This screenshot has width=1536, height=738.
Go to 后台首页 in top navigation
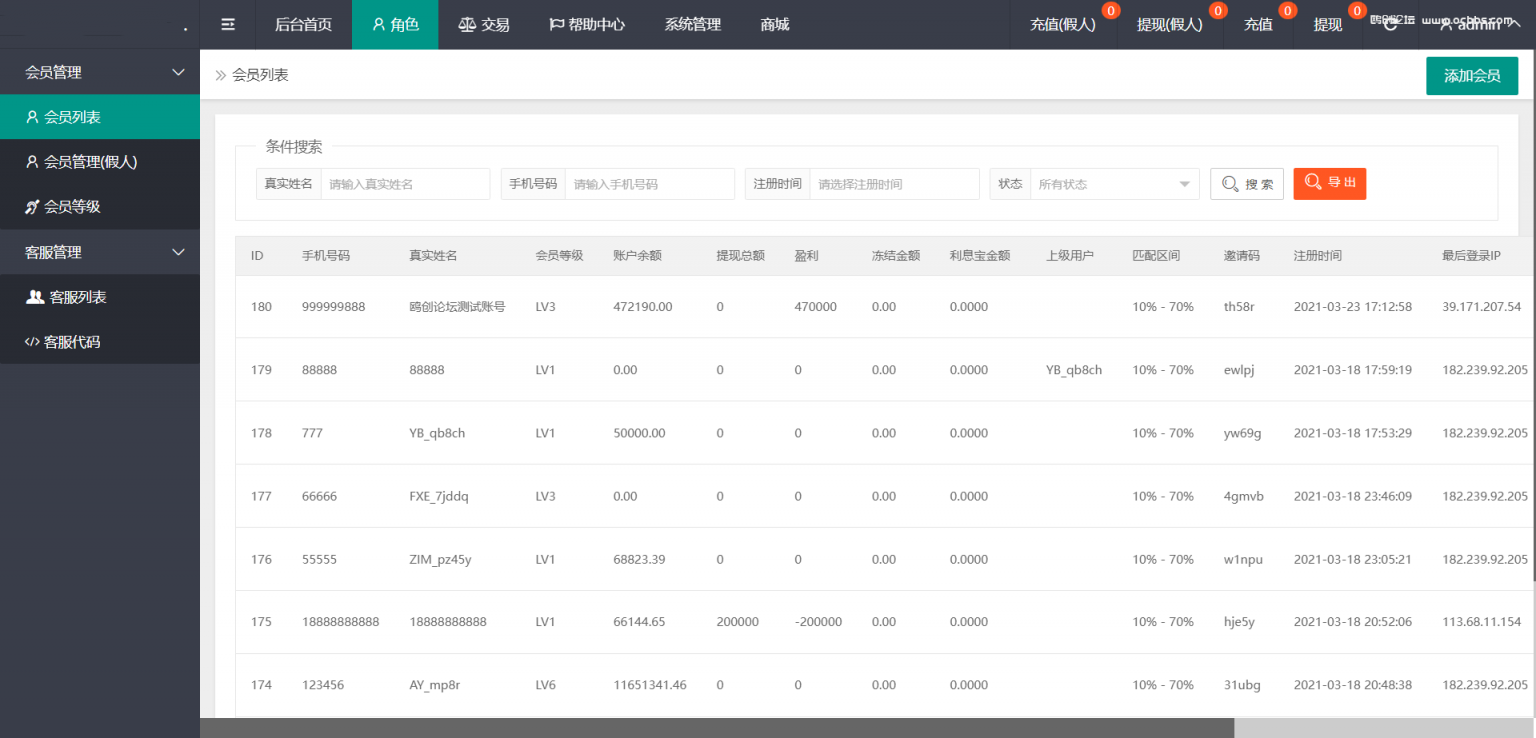[x=303, y=25]
